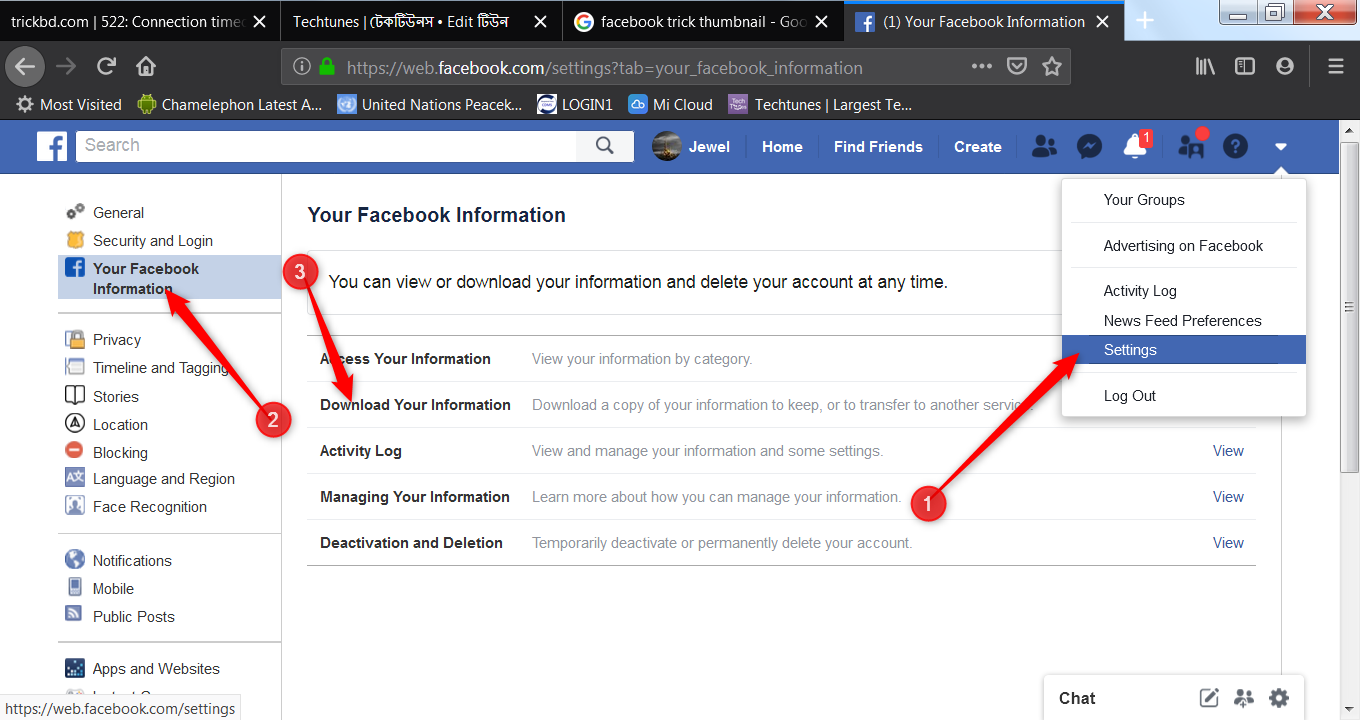This screenshot has height=720, width=1360.
Task: Click the Pocket save icon
Action: [1017, 67]
